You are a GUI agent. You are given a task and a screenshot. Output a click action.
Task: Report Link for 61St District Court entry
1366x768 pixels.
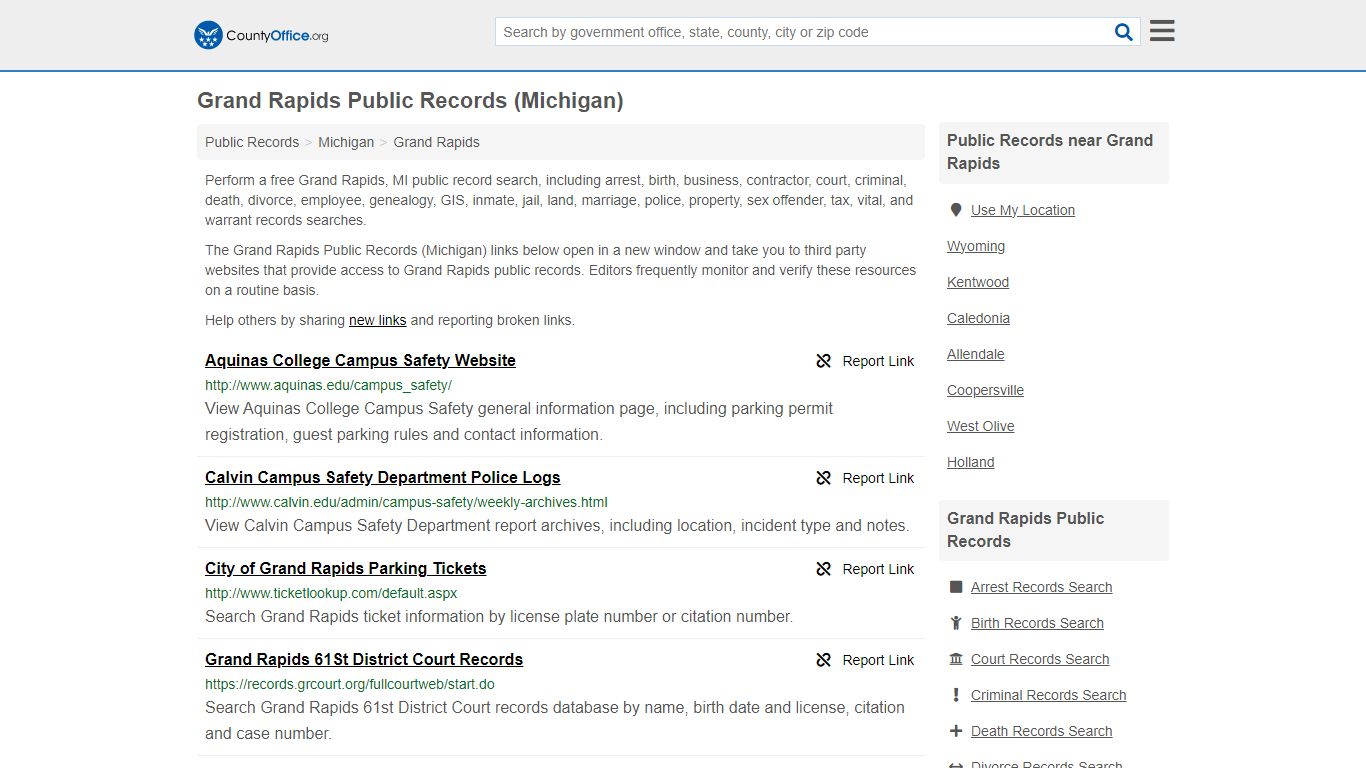pyautogui.click(x=878, y=660)
